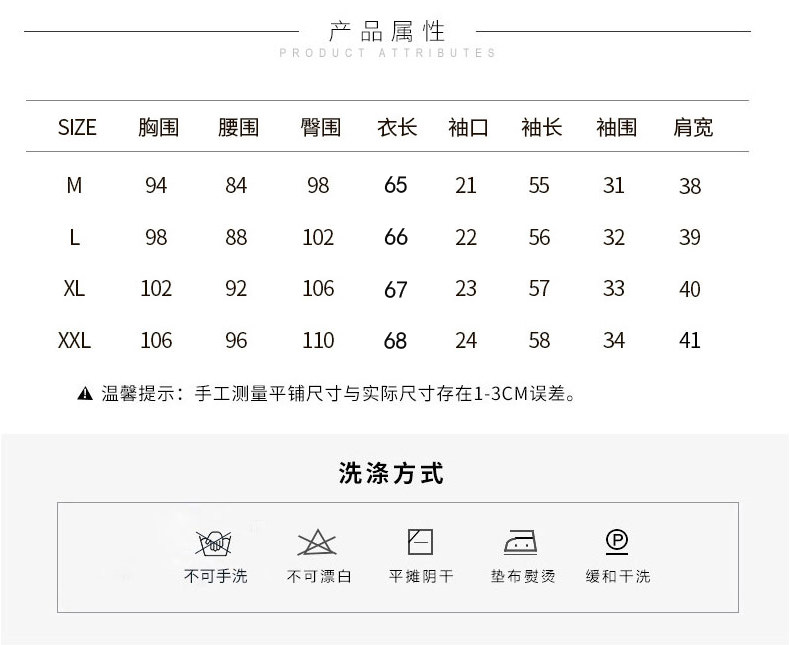Select the M size row label
Screen dimensions: 790x645
74,186
